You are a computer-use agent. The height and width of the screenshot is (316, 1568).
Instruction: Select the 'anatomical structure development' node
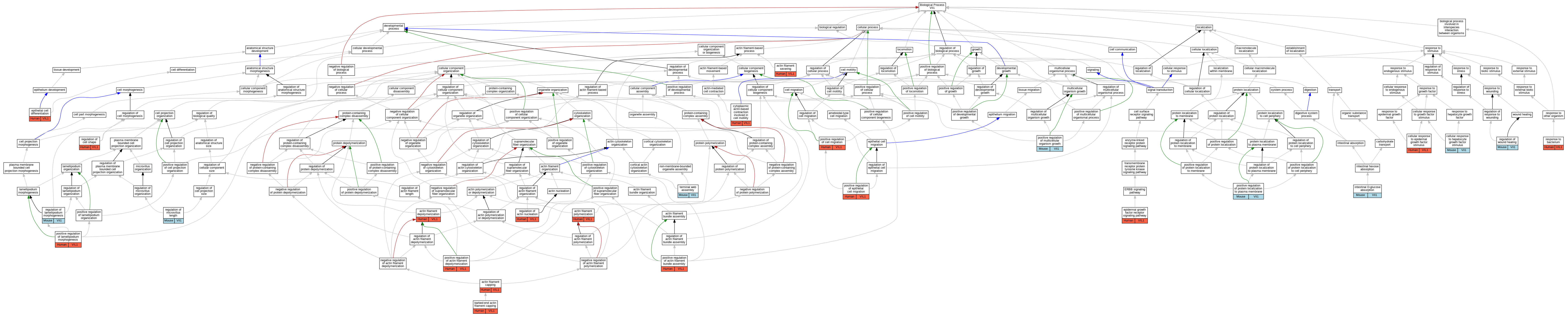(x=260, y=50)
